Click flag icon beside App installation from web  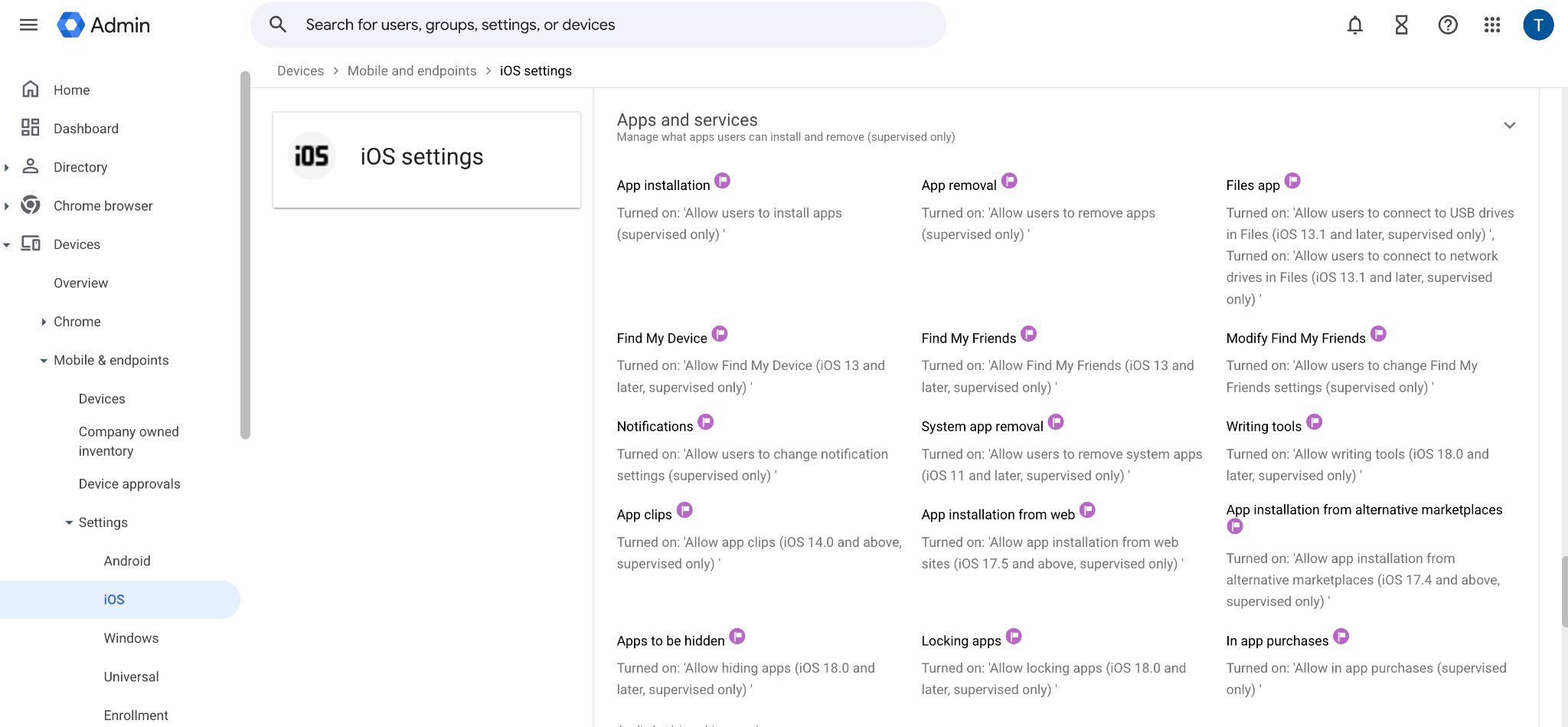pyautogui.click(x=1088, y=510)
